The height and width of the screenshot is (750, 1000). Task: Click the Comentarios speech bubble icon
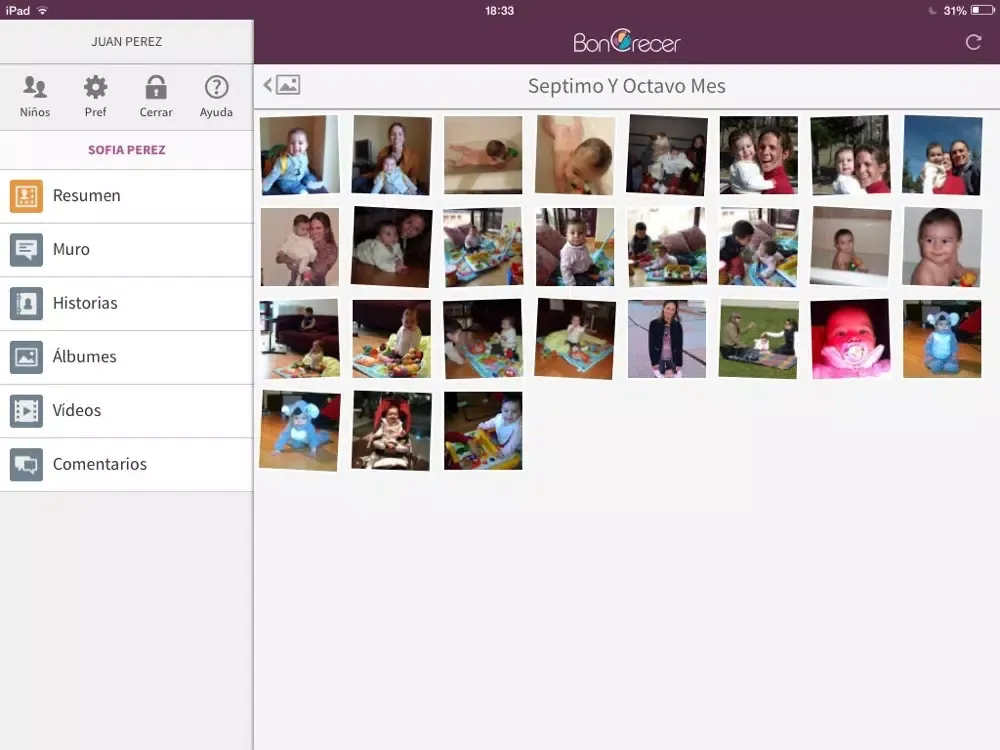(26, 464)
